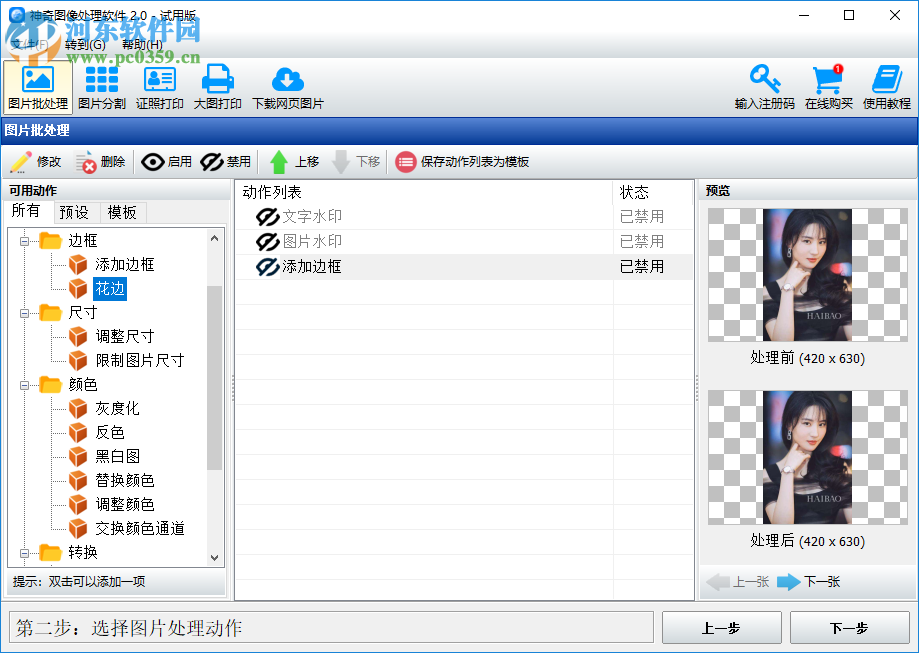
Task: Click 处理后 preview thumbnail
Action: 808,458
